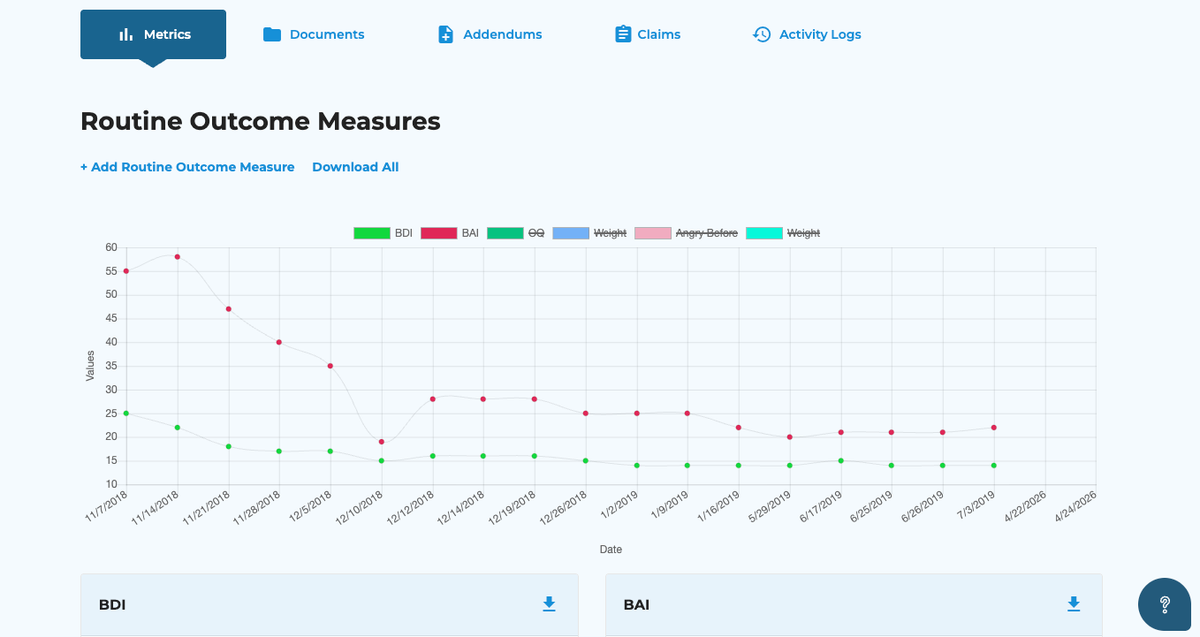Select BDI data point on 11/7/2018
1200x637 pixels.
coord(126,413)
